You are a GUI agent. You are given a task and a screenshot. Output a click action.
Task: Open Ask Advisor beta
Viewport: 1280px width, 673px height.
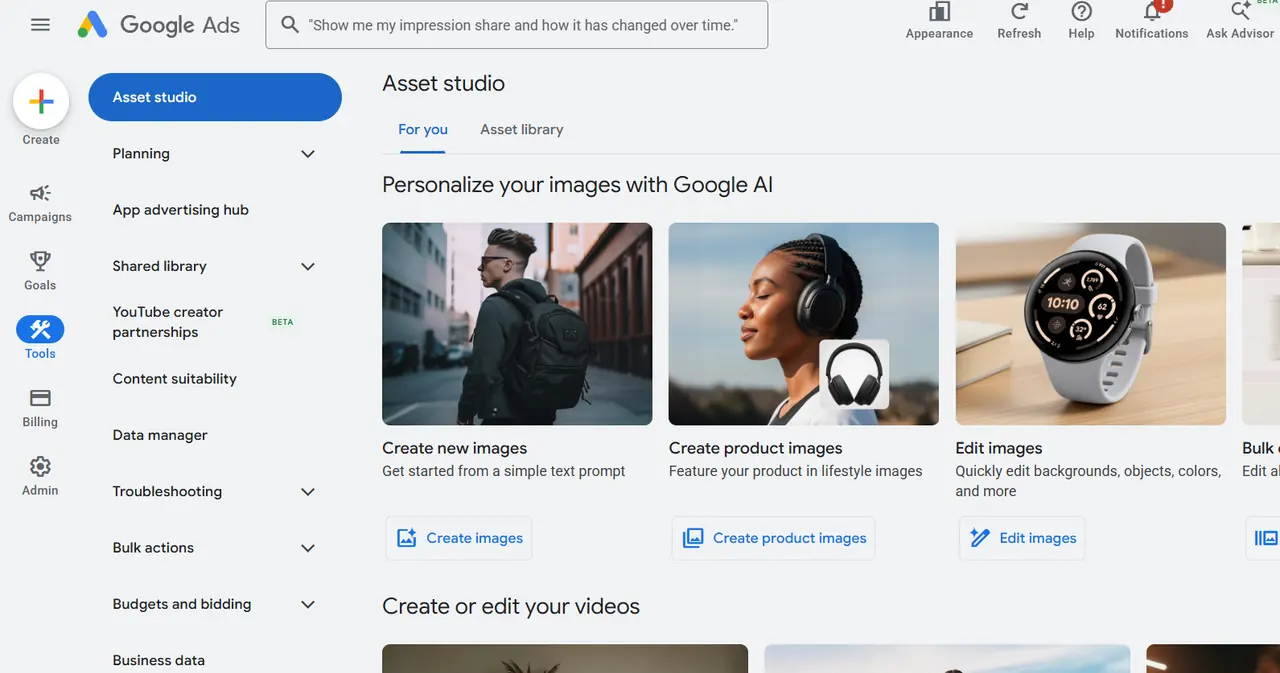1240,21
